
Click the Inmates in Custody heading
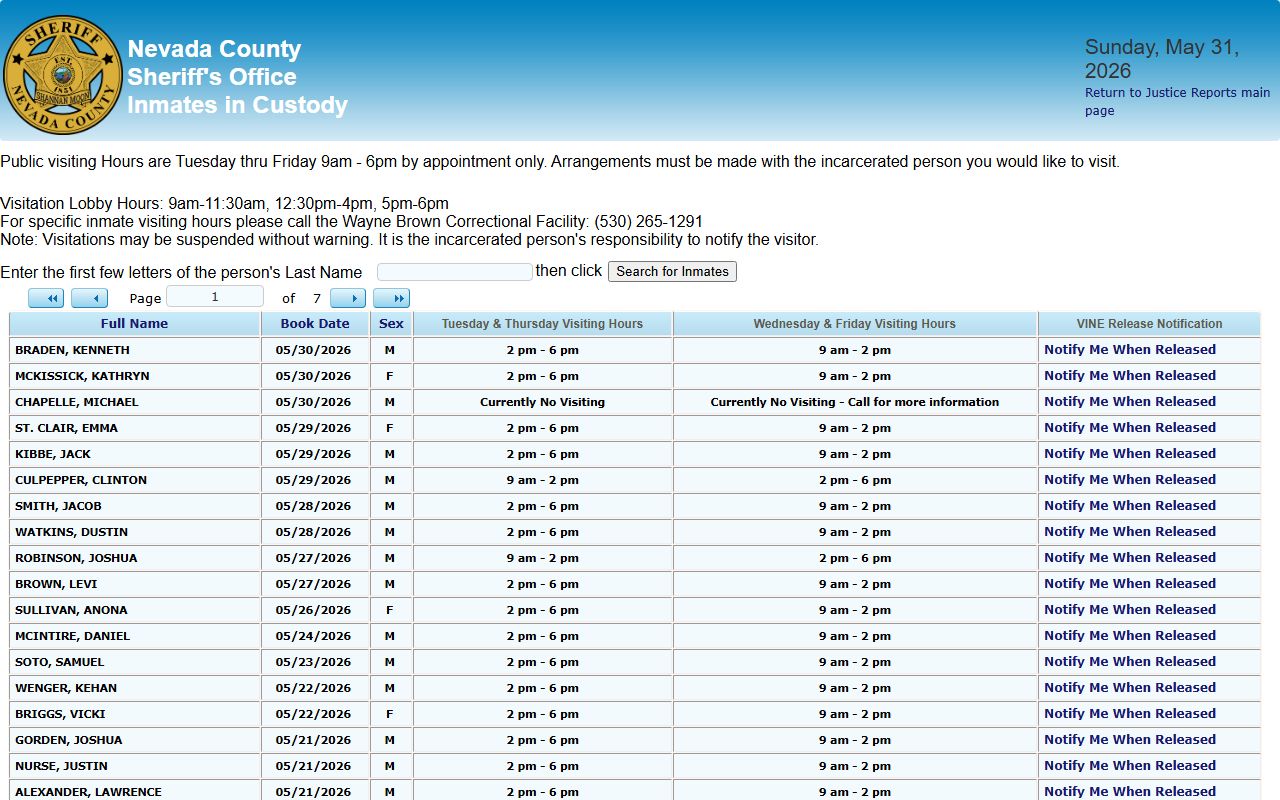pyautogui.click(x=237, y=105)
